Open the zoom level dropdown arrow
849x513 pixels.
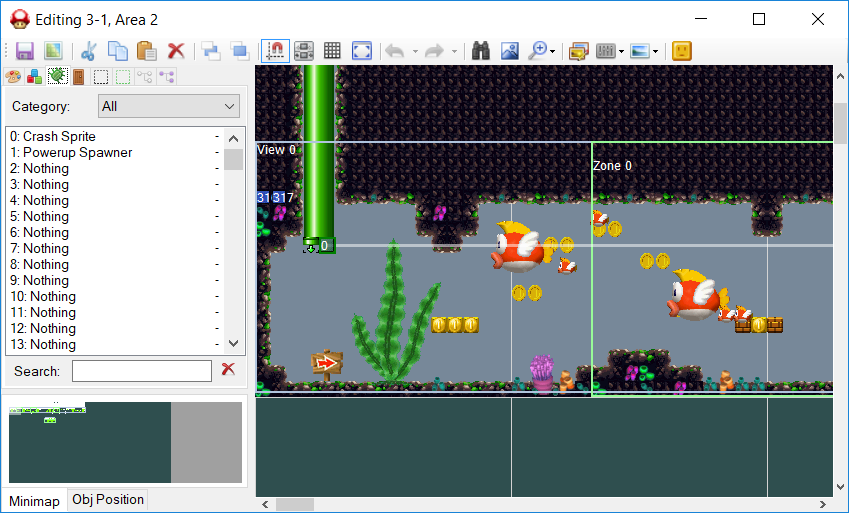click(x=552, y=51)
